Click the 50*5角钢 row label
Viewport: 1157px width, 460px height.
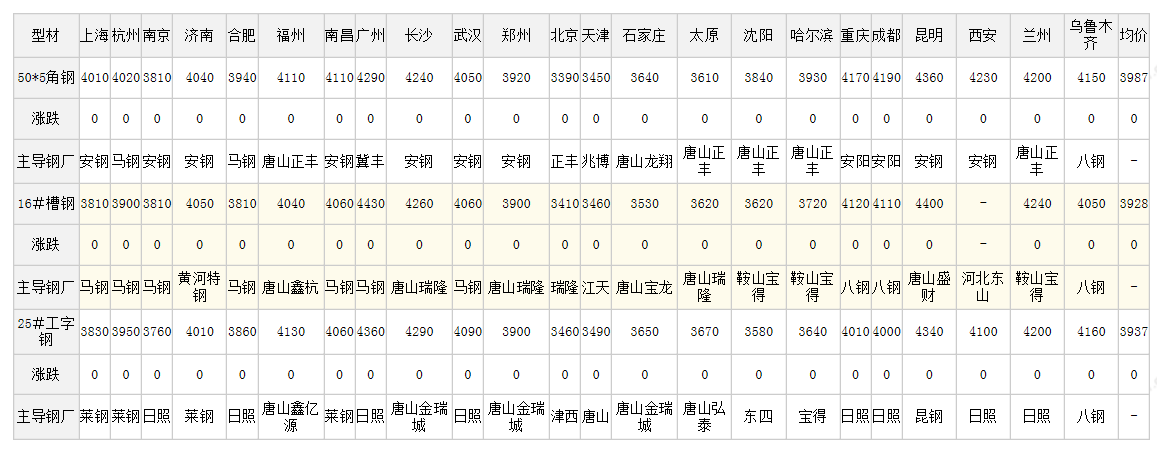[45, 77]
